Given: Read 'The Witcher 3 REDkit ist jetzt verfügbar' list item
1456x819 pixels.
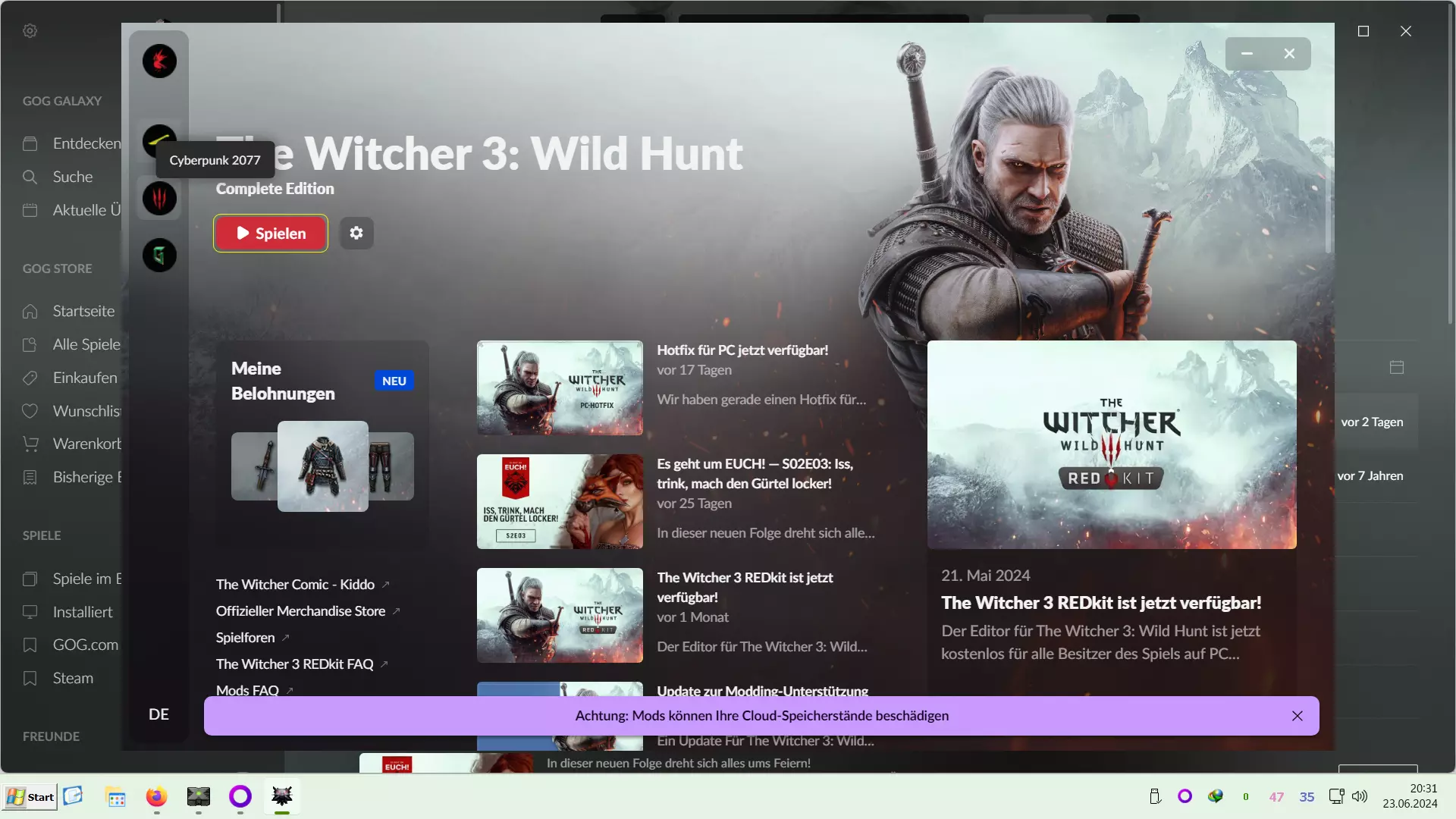Looking at the screenshot, I should pyautogui.click(x=745, y=588).
